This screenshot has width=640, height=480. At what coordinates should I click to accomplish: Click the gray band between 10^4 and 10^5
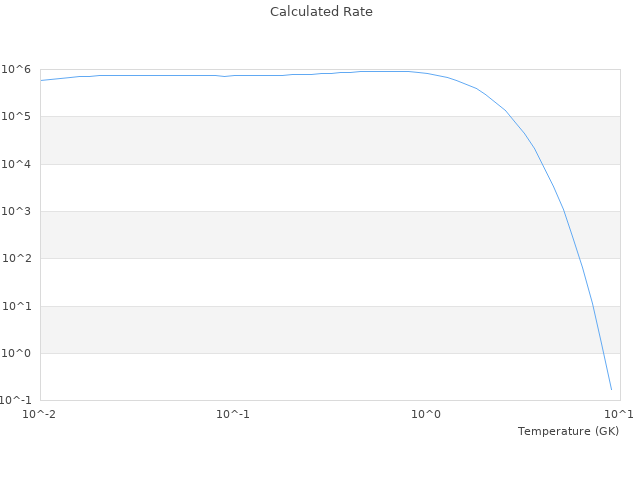(250, 140)
